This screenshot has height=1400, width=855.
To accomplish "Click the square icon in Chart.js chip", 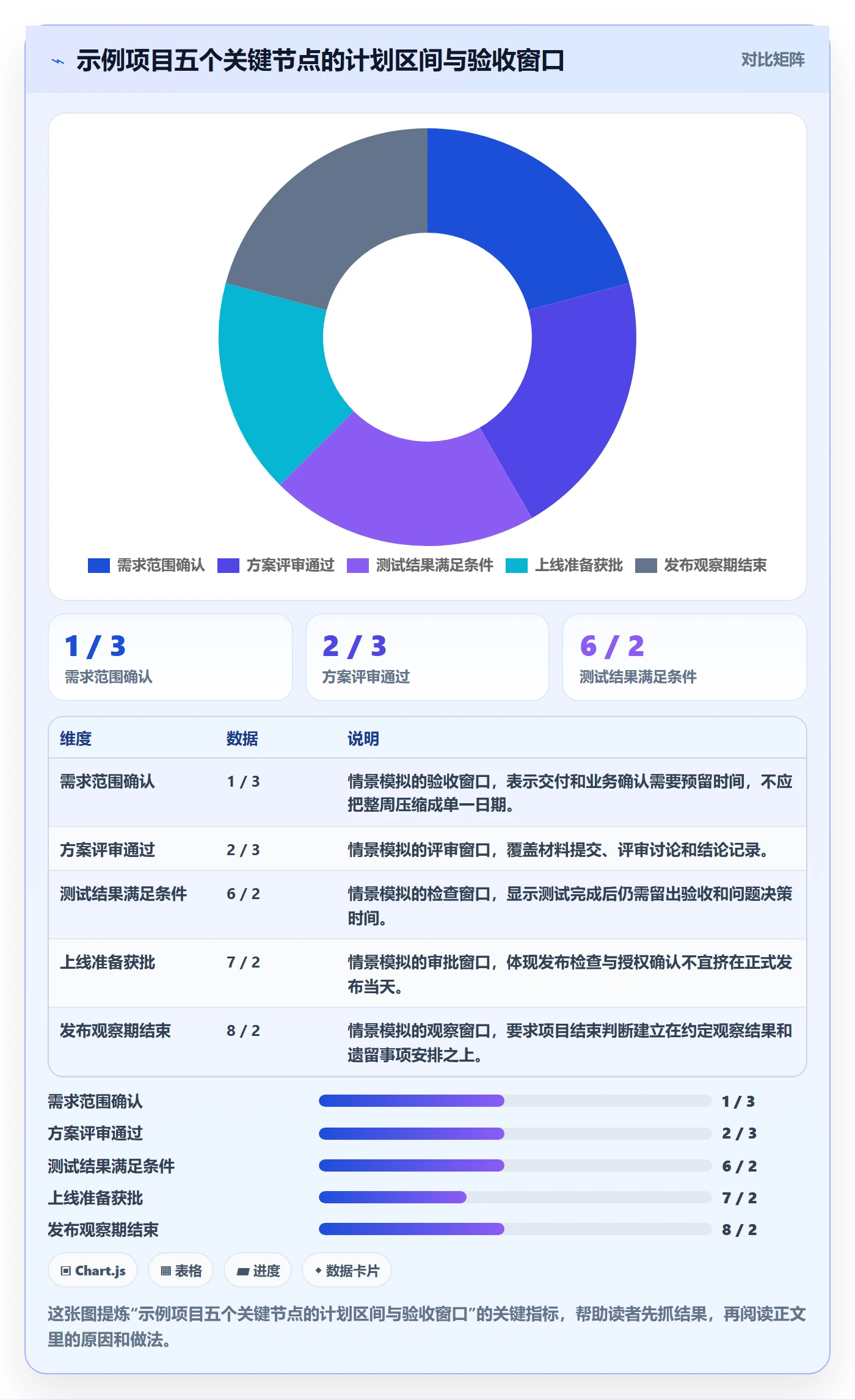I will coord(66,1271).
